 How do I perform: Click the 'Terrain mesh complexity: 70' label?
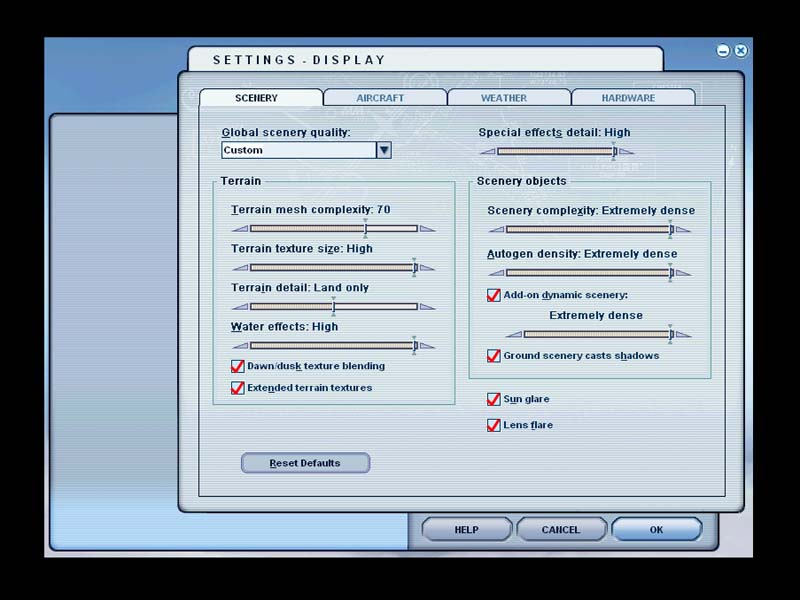311,210
